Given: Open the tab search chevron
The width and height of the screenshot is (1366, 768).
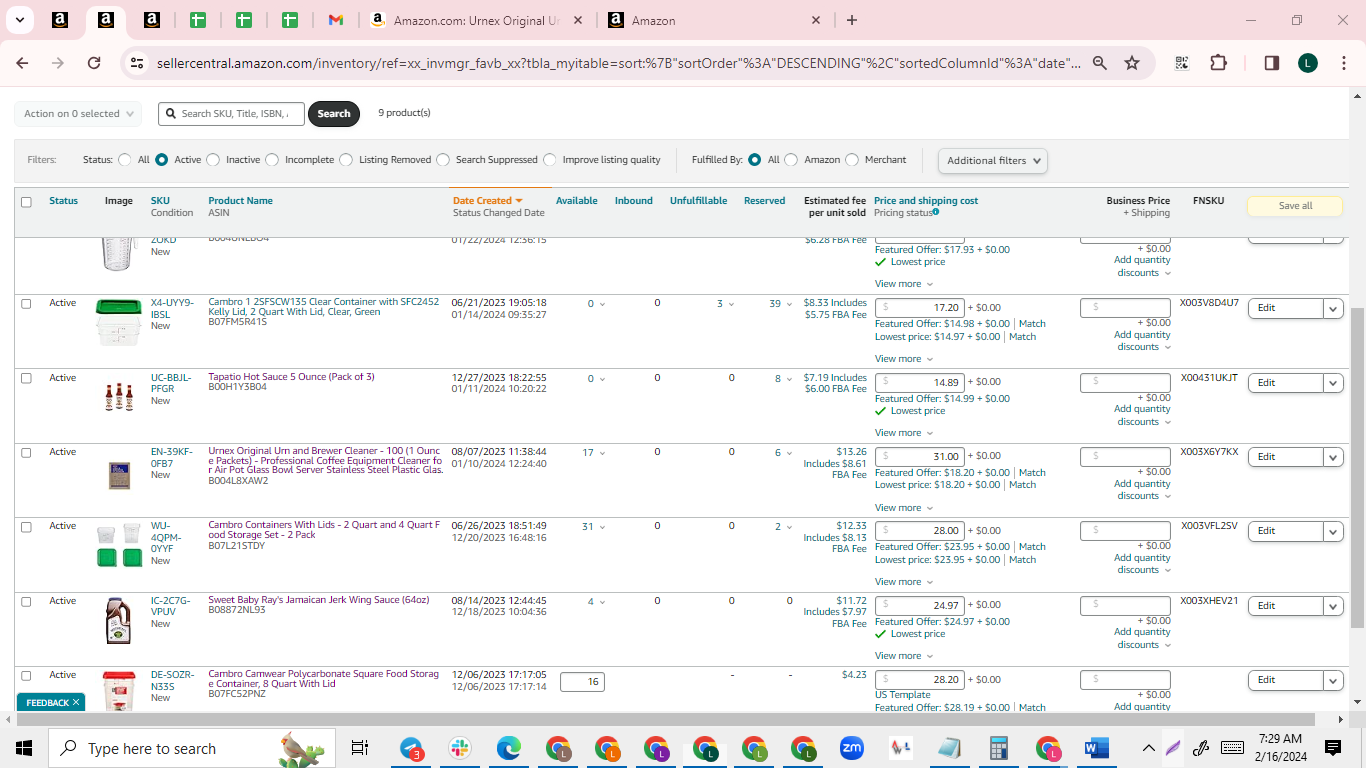Looking at the screenshot, I should coord(19,20).
